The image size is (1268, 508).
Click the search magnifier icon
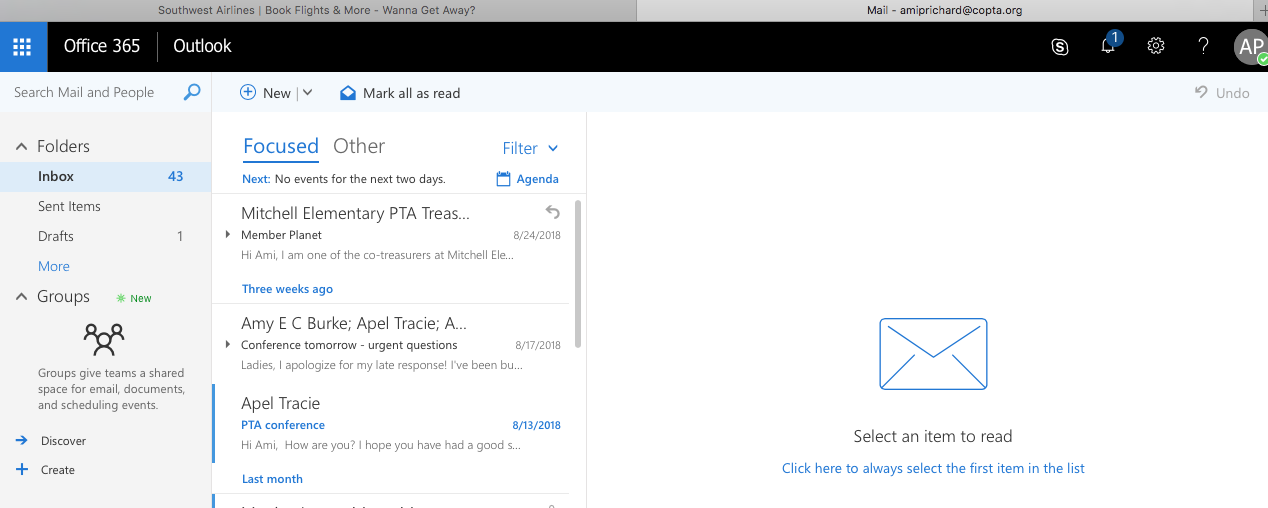192,92
